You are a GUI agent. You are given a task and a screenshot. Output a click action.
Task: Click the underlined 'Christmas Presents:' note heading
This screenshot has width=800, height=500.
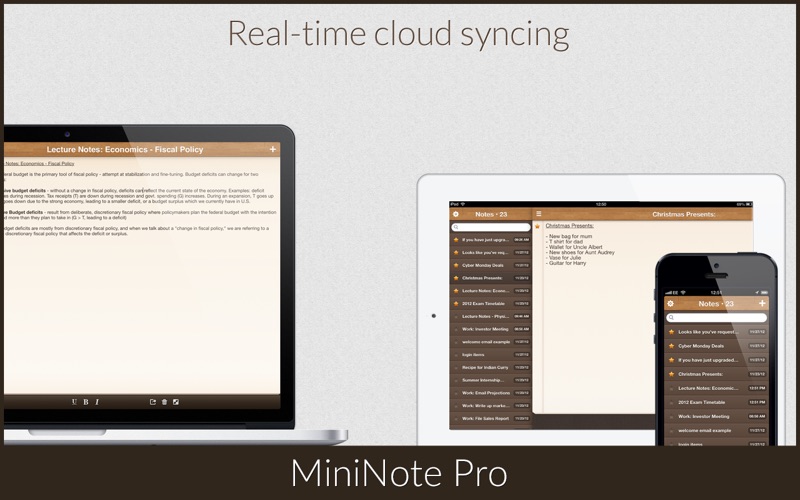click(x=569, y=226)
